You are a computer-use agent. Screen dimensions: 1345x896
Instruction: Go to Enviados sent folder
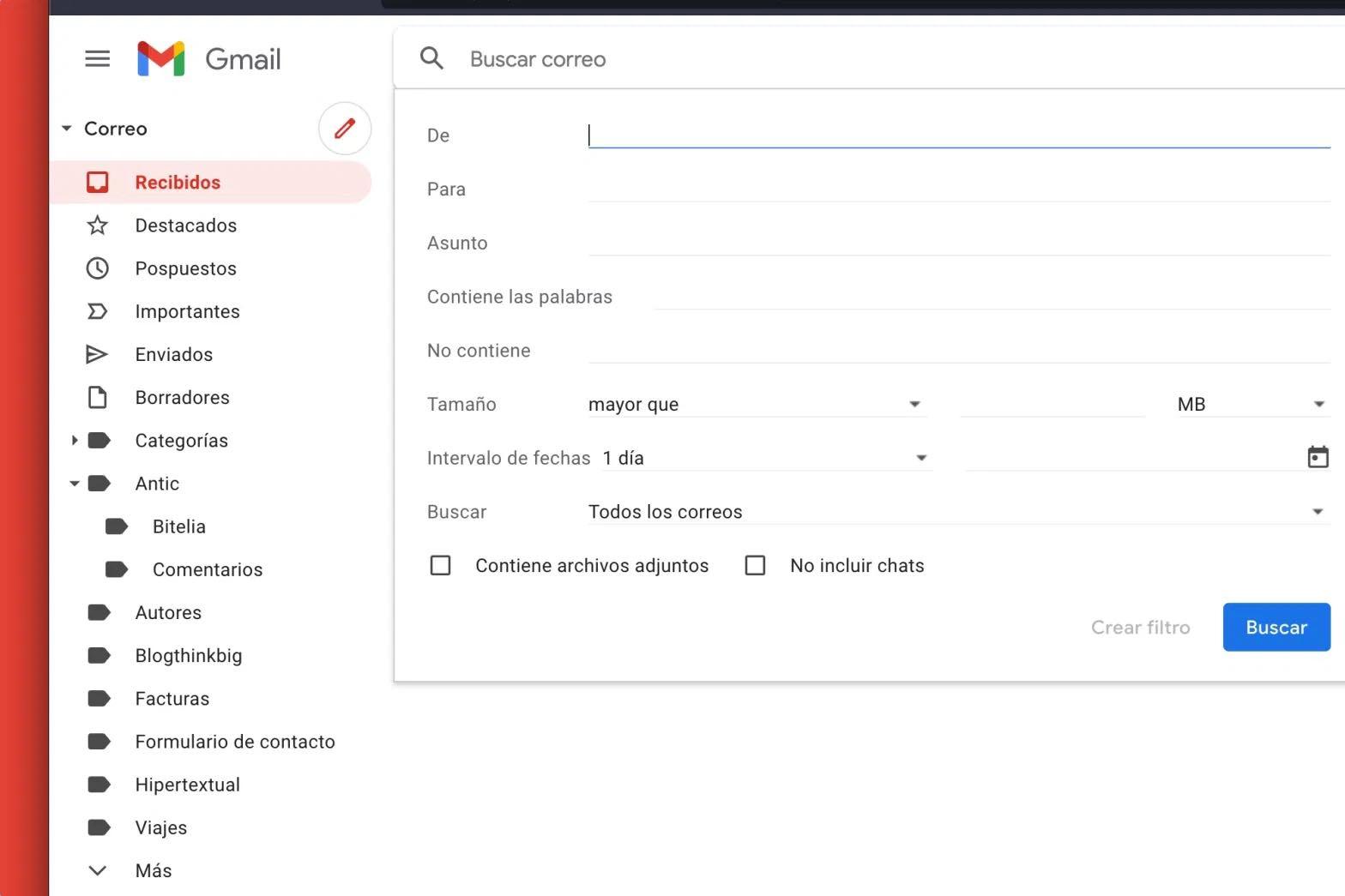click(x=173, y=354)
